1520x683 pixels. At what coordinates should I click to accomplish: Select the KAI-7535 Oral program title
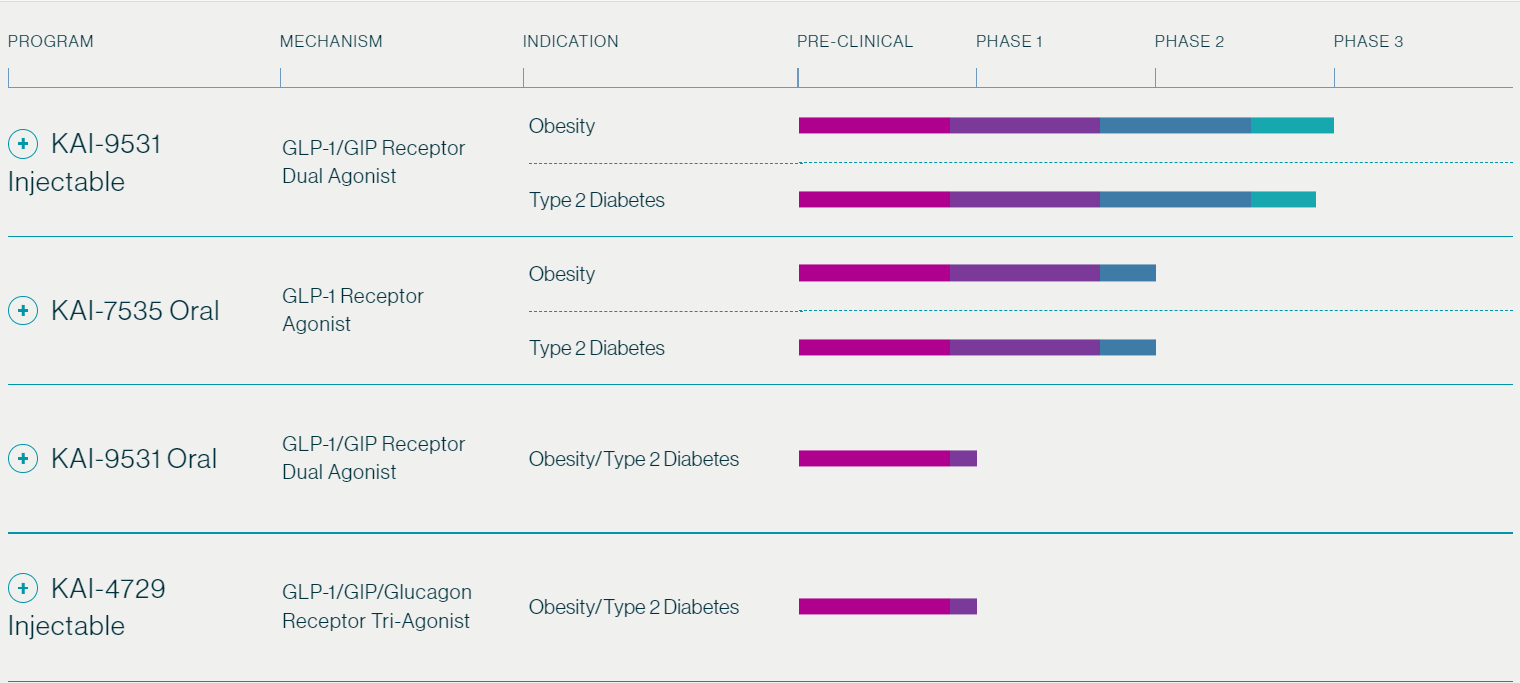point(135,311)
